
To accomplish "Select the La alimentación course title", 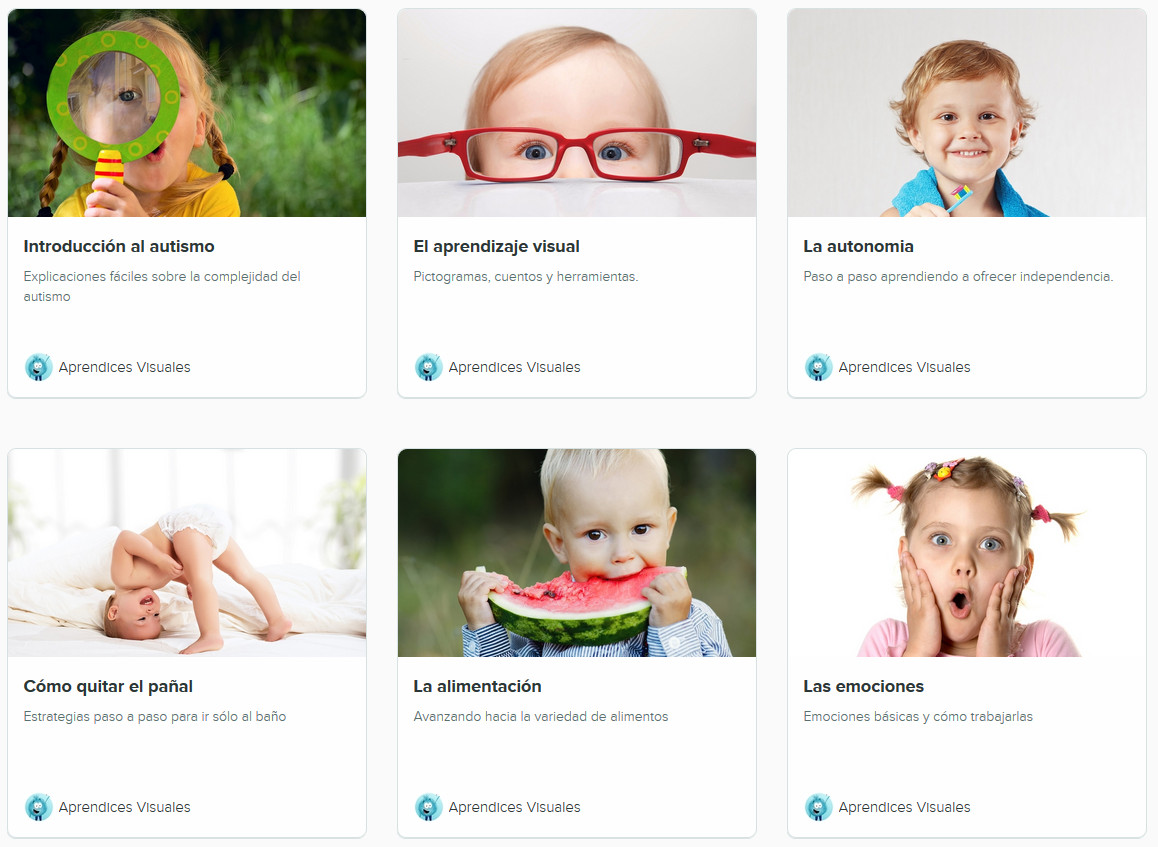I will (x=477, y=687).
